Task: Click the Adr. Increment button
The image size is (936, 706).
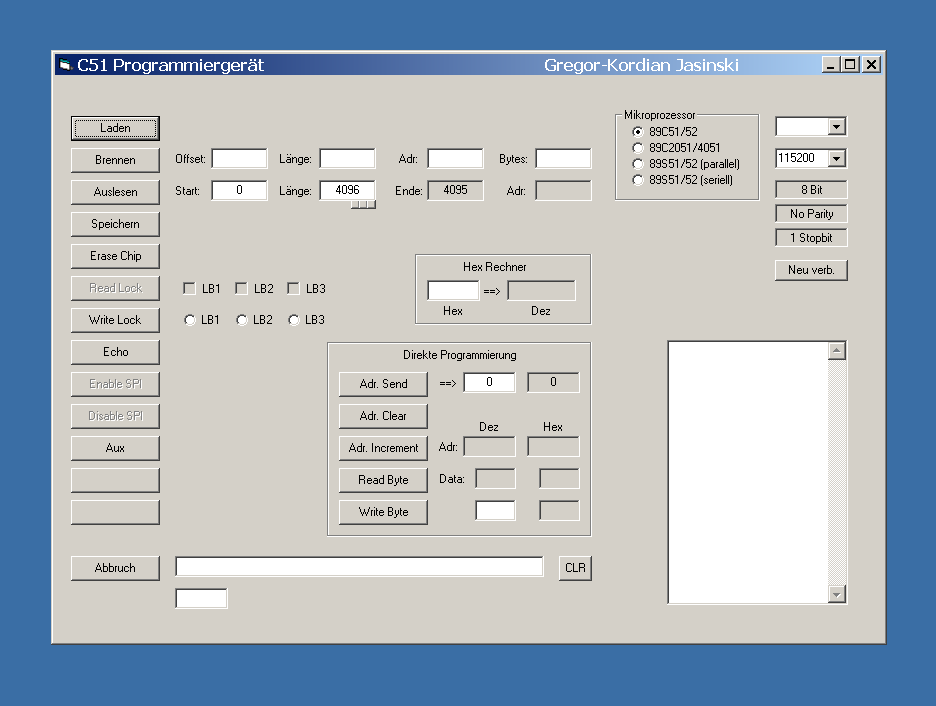Action: tap(383, 448)
